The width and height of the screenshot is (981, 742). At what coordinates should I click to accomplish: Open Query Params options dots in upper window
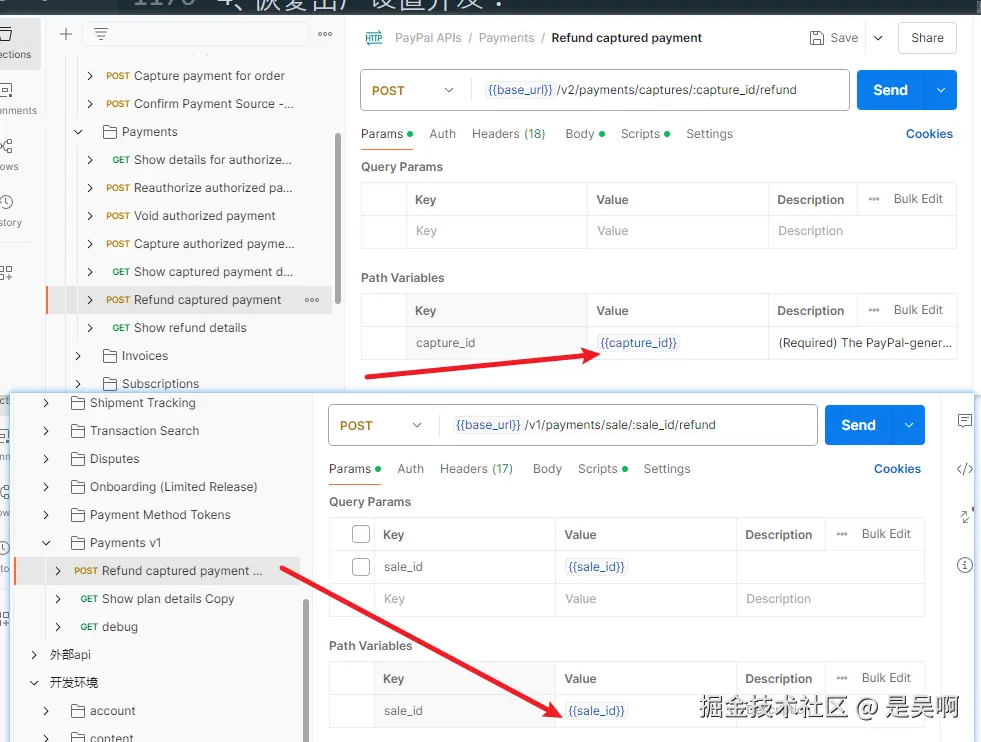pyautogui.click(x=873, y=199)
